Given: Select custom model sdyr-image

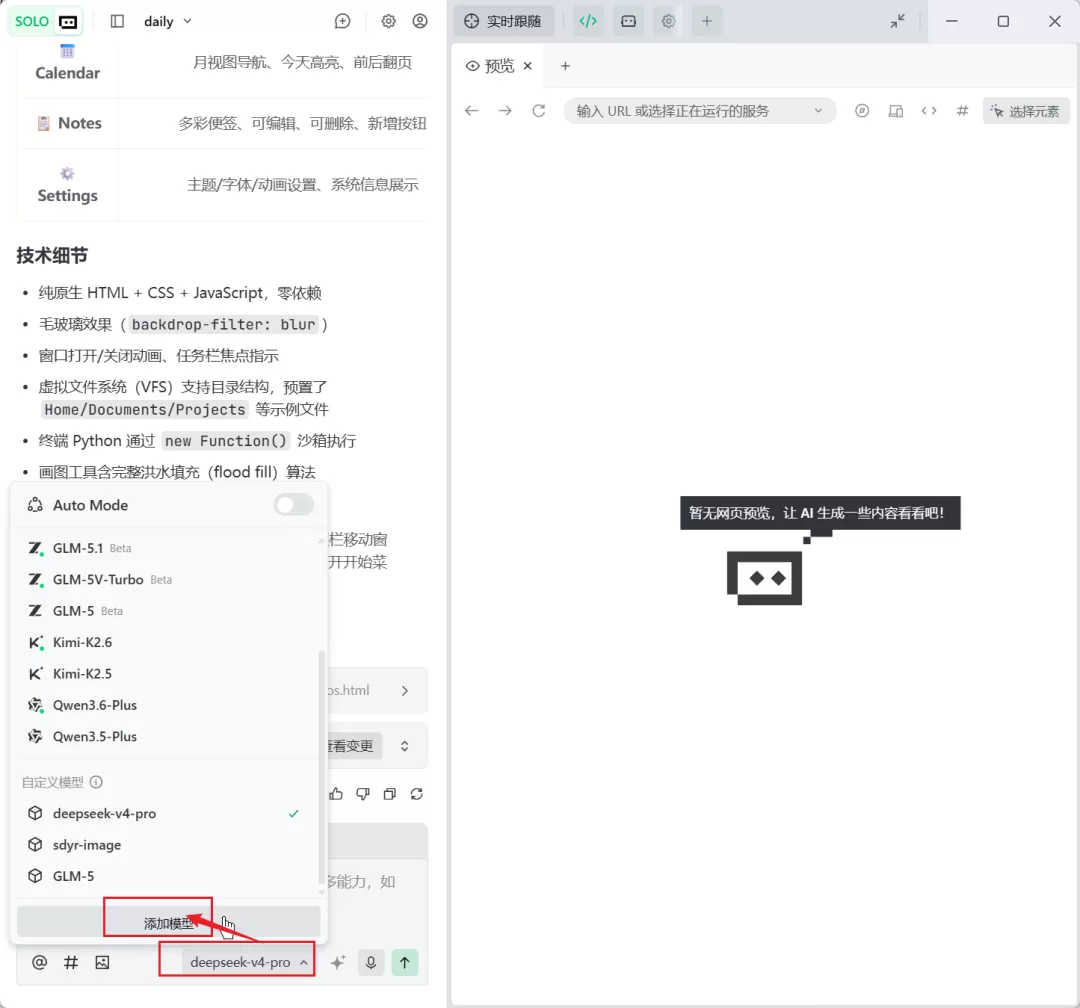Looking at the screenshot, I should [x=165, y=845].
